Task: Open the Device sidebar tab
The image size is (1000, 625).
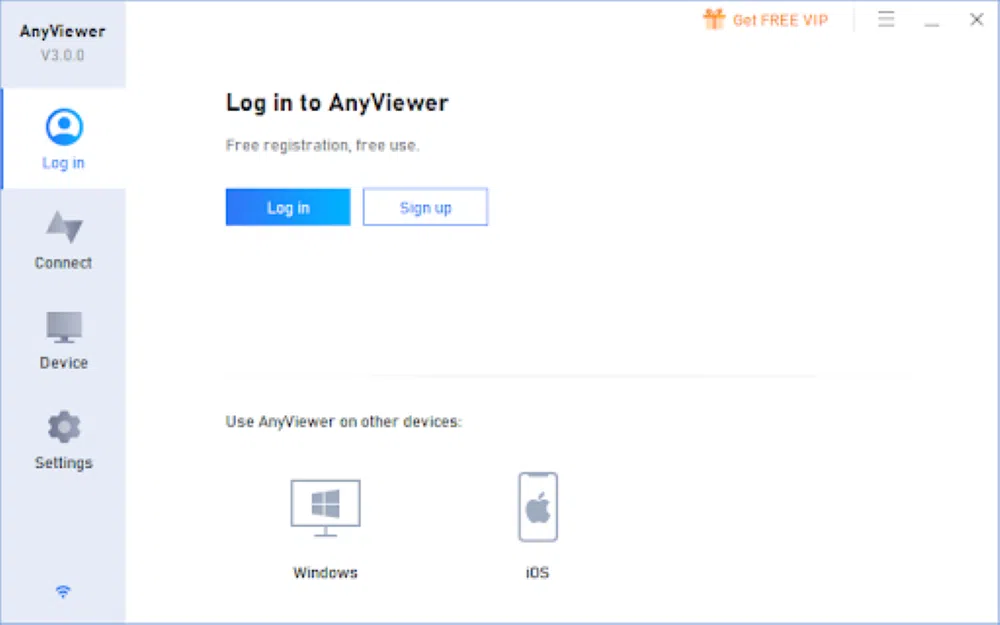Action: [63, 340]
